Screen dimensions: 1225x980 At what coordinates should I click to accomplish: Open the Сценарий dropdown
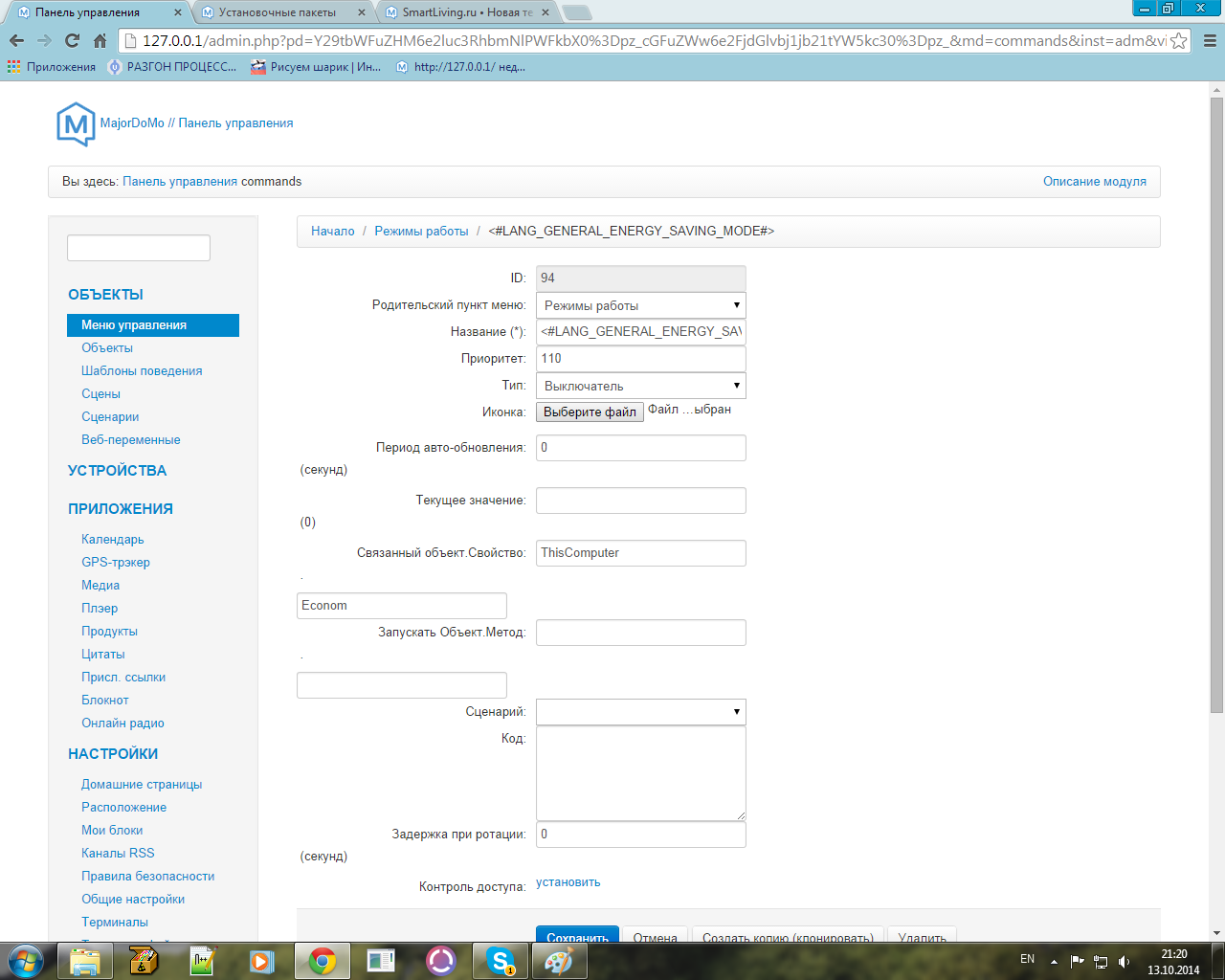640,712
